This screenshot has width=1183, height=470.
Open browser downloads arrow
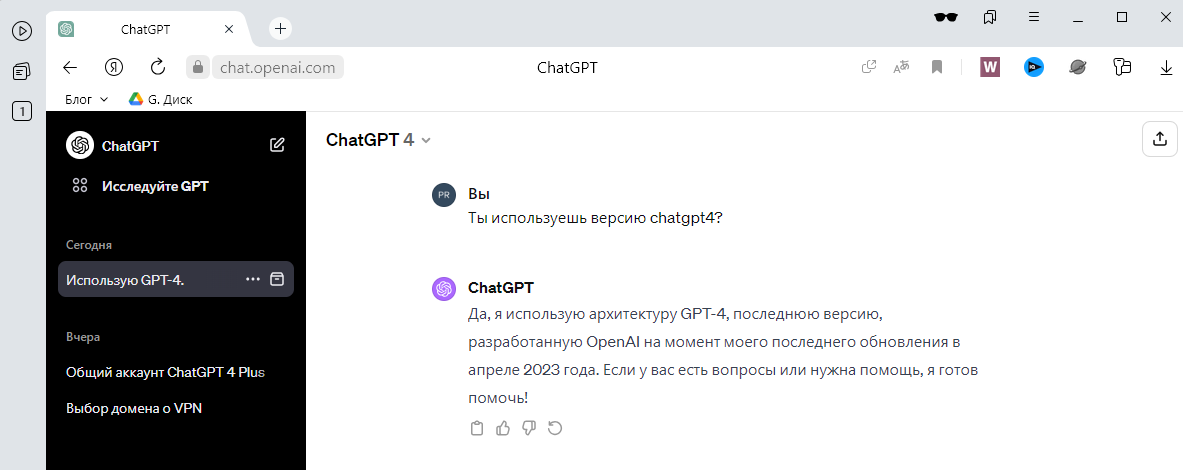[1166, 68]
